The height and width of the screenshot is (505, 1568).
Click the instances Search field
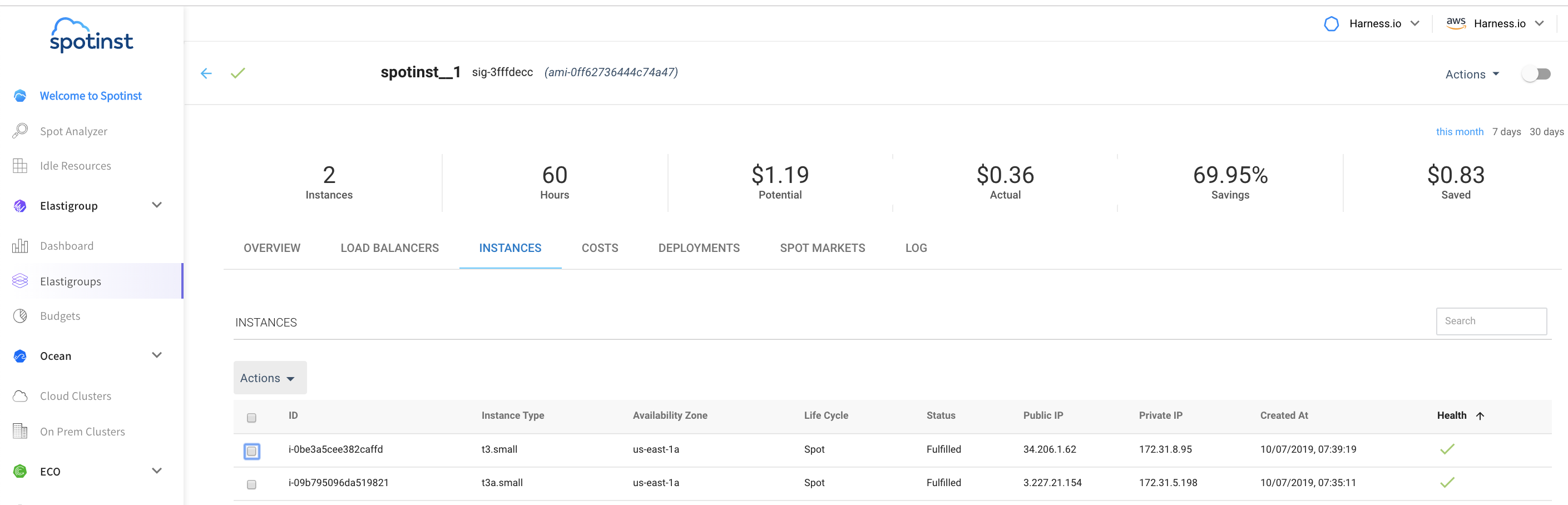1491,321
